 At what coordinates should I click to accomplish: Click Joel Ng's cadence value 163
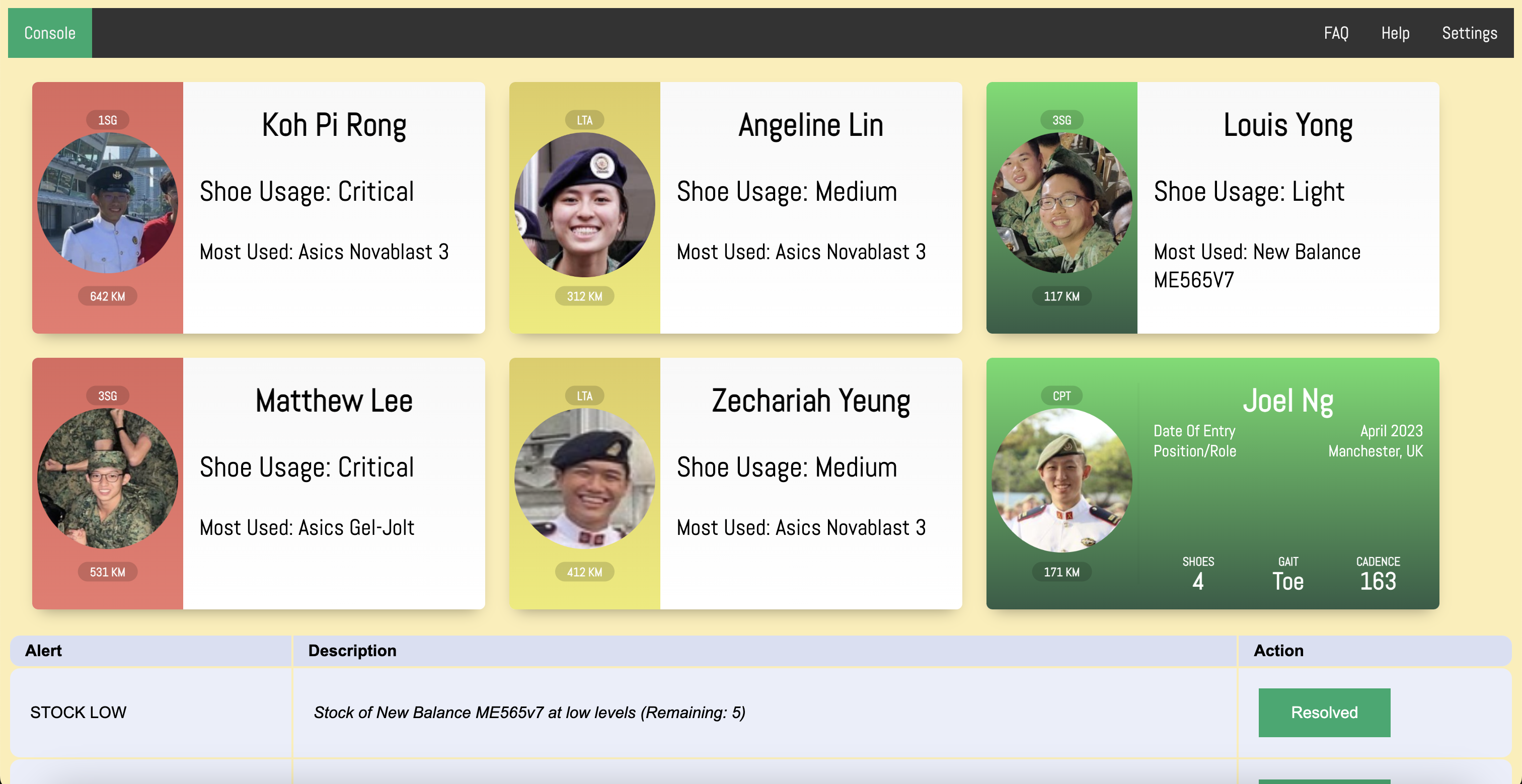pyautogui.click(x=1378, y=581)
